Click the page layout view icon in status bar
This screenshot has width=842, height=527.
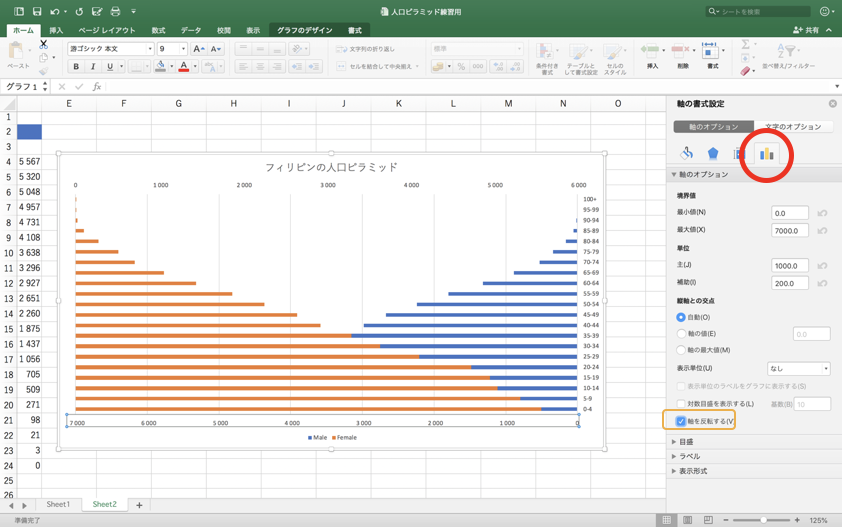click(x=687, y=520)
